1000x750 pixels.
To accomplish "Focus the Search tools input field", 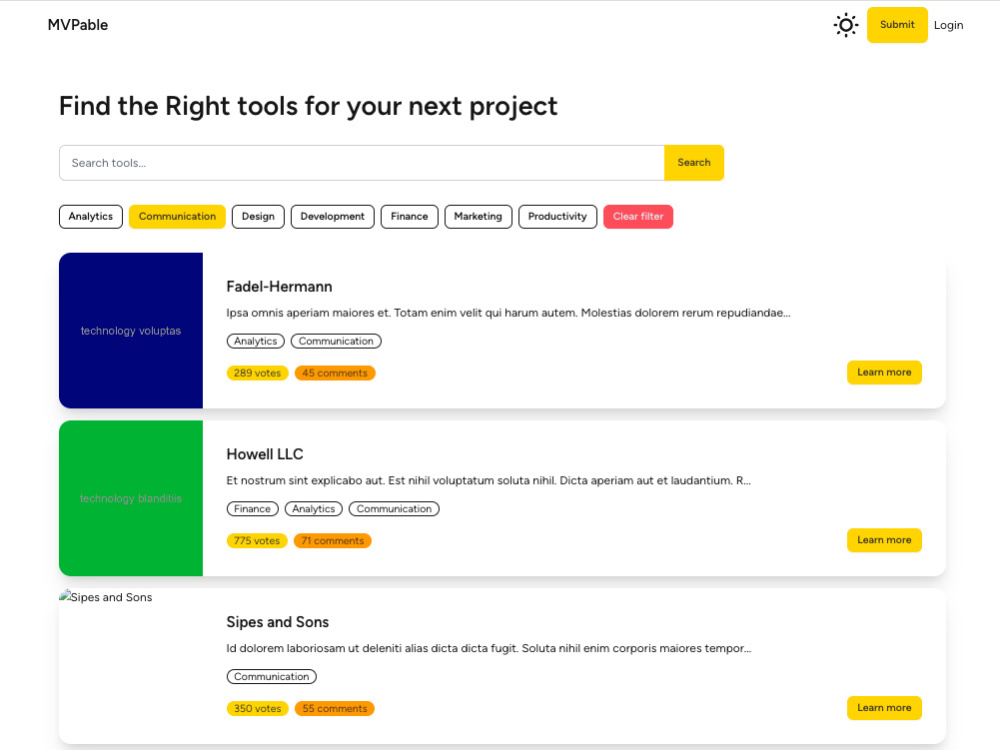I will [x=362, y=163].
